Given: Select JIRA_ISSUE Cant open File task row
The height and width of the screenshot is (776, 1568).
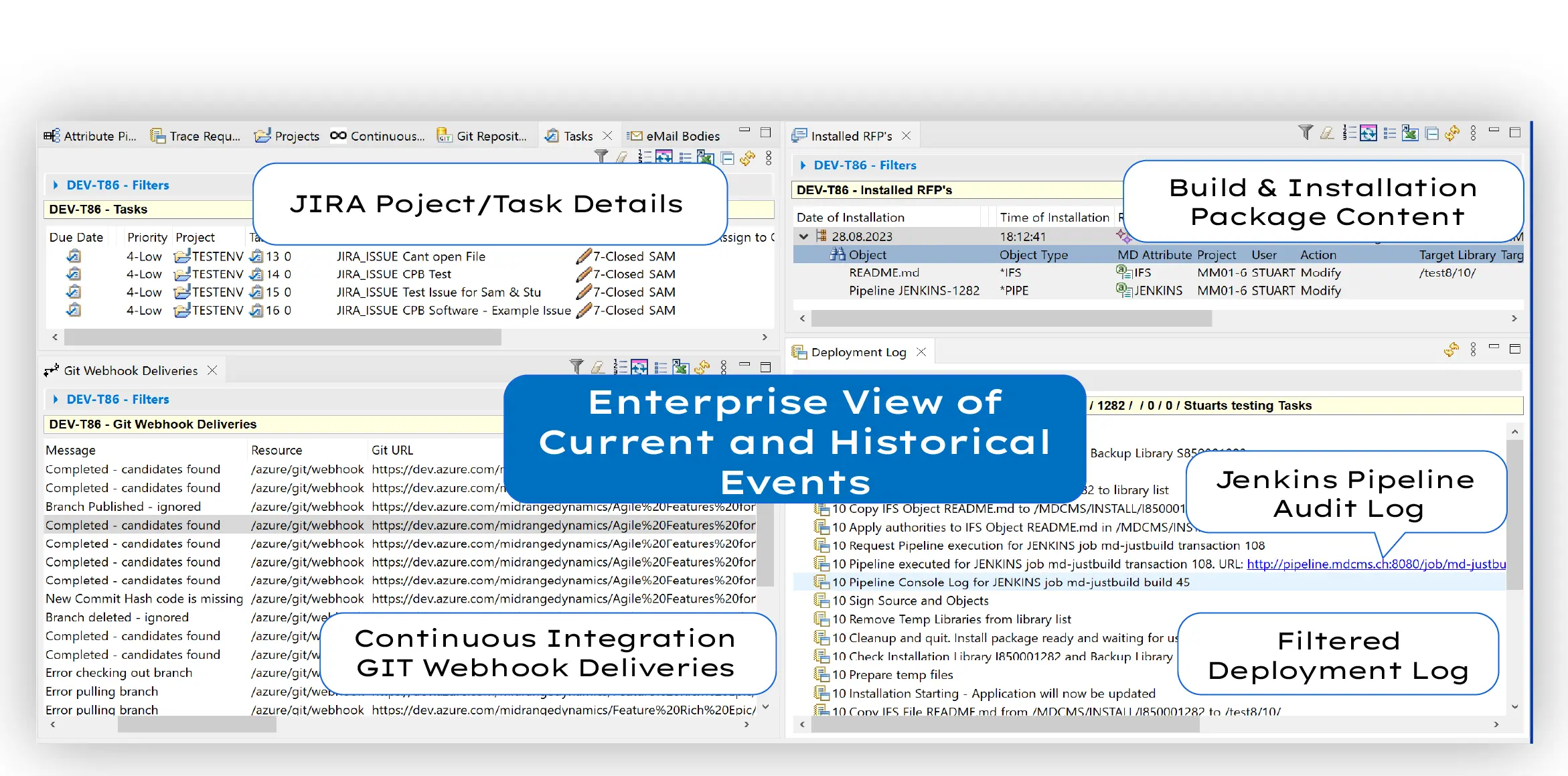Looking at the screenshot, I should click(410, 256).
